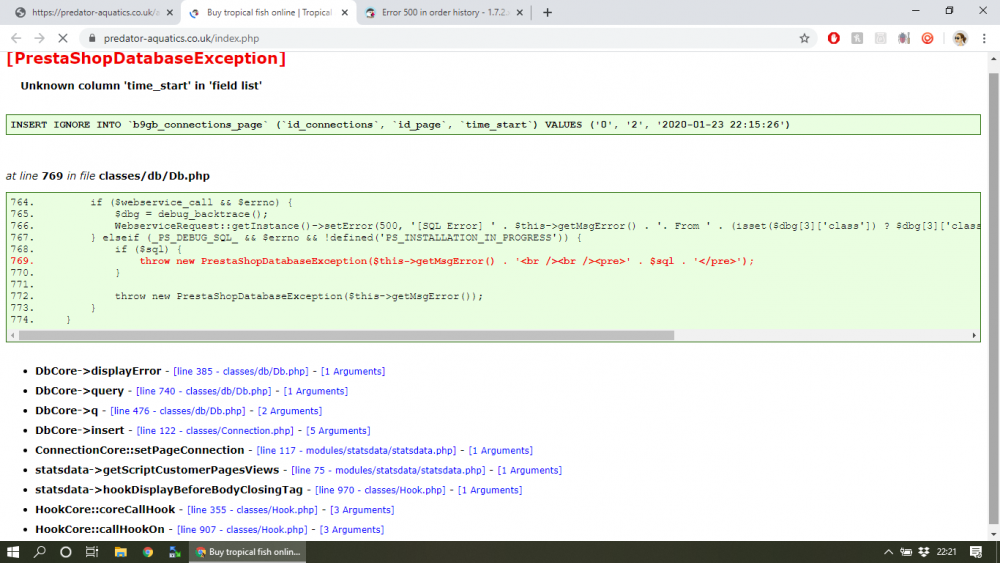
Task: Open DbCore->displayError line 385 link
Action: click(x=240, y=371)
